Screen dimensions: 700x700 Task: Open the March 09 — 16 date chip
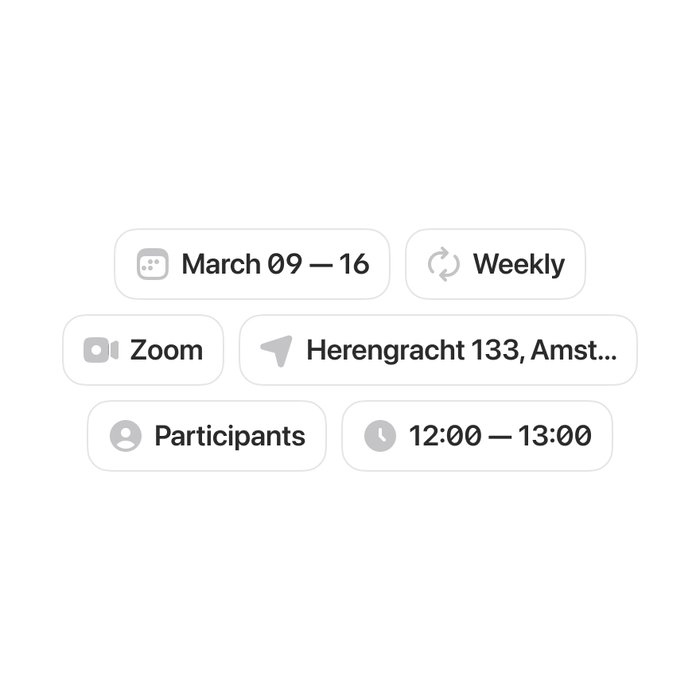click(252, 264)
